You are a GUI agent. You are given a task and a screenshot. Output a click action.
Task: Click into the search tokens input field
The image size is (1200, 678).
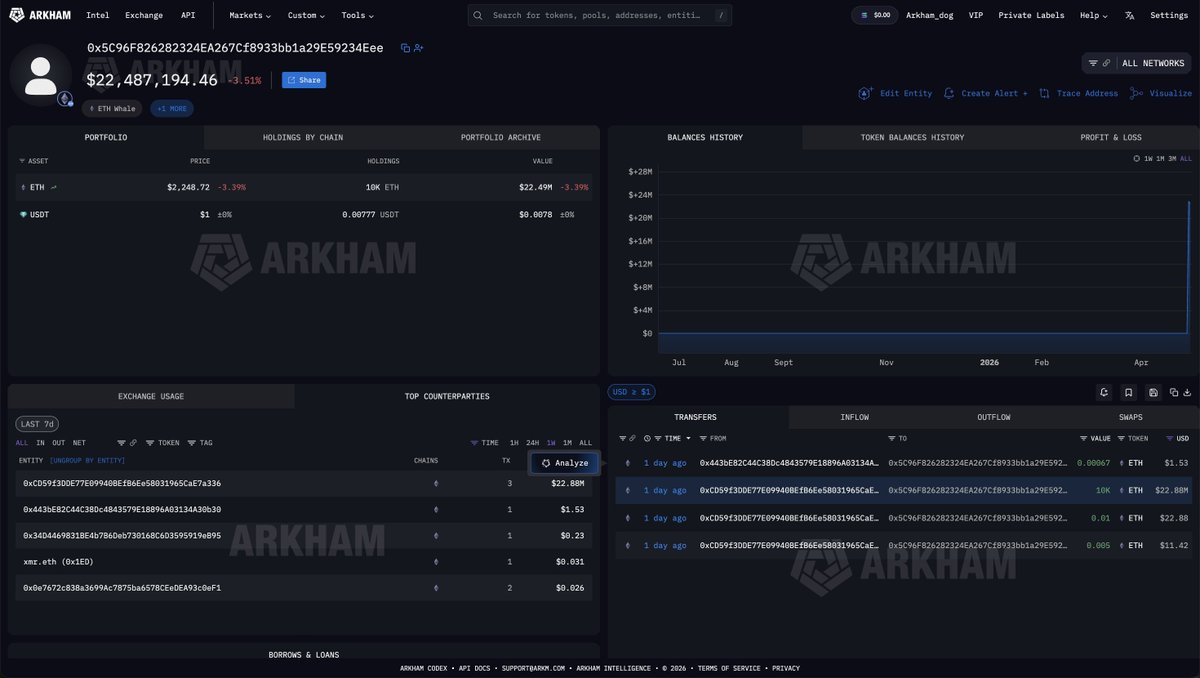(x=600, y=15)
